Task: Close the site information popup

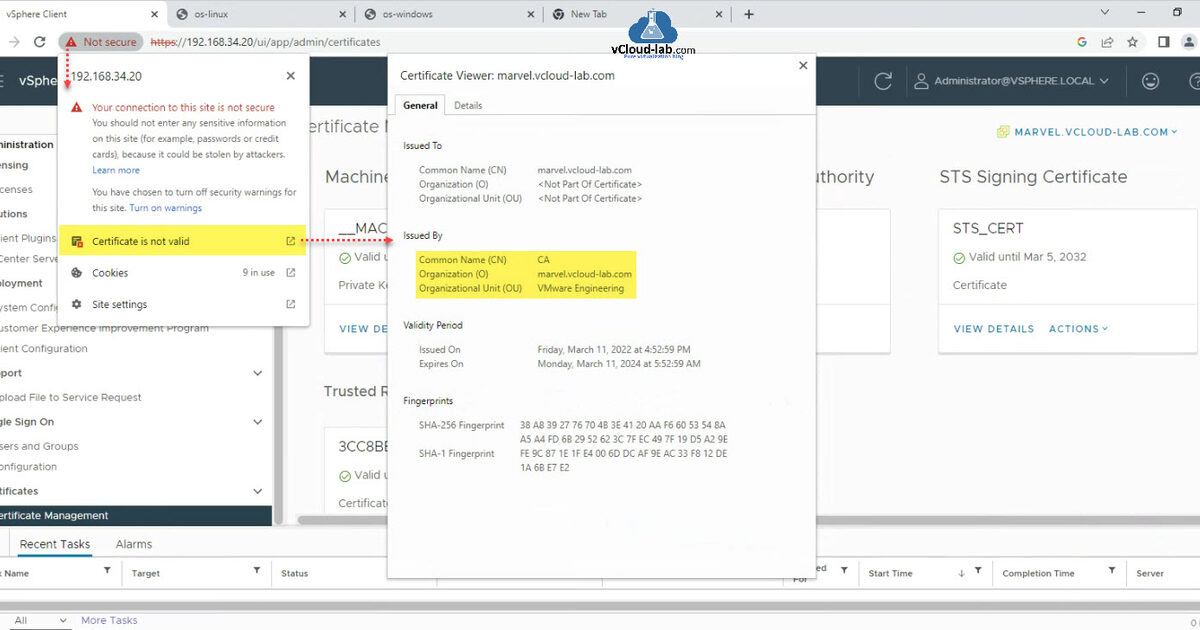Action: [x=291, y=76]
